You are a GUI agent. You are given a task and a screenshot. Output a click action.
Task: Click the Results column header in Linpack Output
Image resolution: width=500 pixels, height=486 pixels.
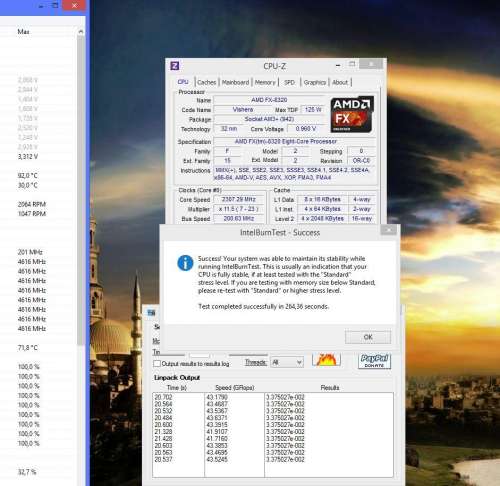point(330,388)
